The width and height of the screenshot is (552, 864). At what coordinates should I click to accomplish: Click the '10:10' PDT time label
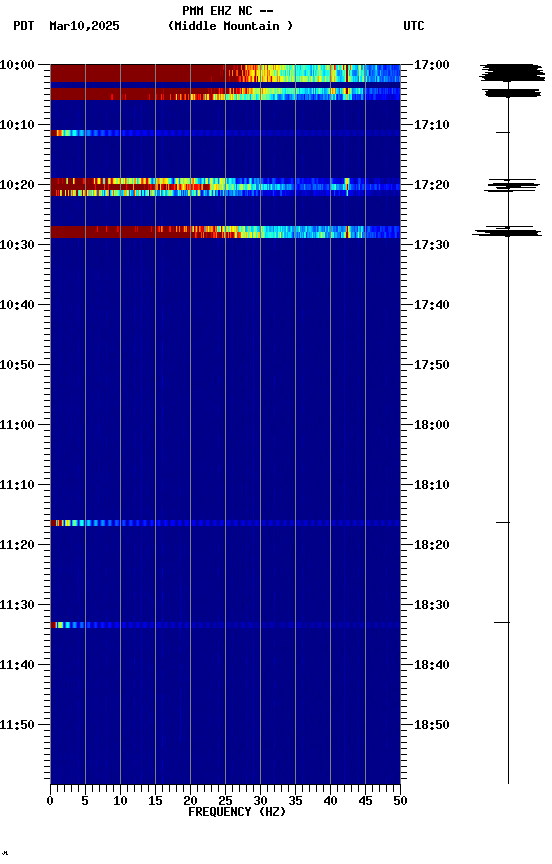click(17, 125)
